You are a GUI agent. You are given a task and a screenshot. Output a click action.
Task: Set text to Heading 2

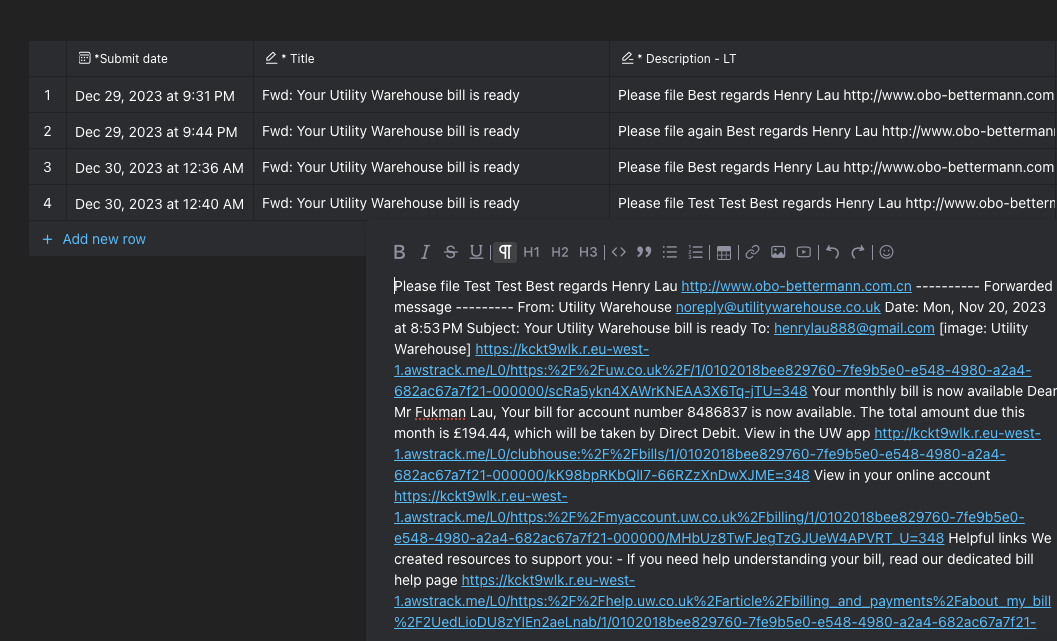pos(560,252)
